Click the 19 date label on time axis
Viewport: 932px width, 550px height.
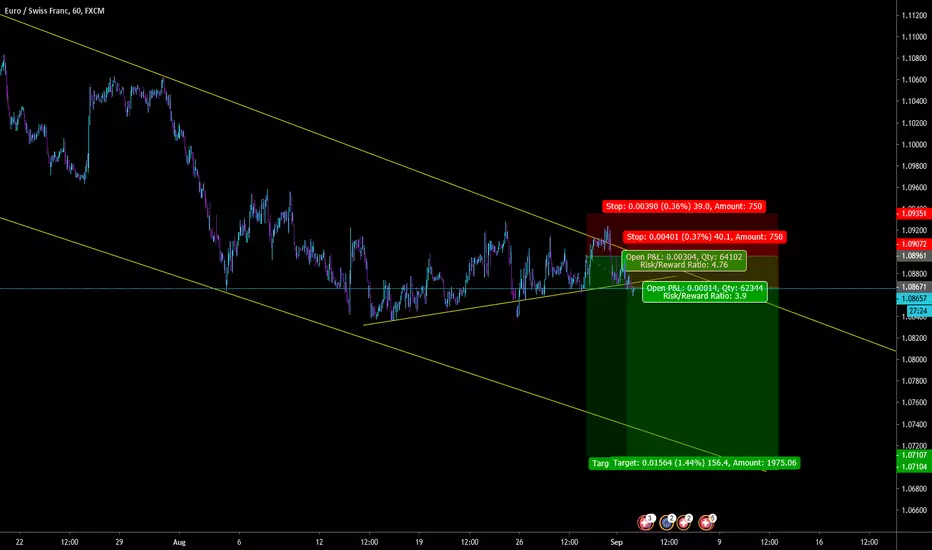[419, 542]
